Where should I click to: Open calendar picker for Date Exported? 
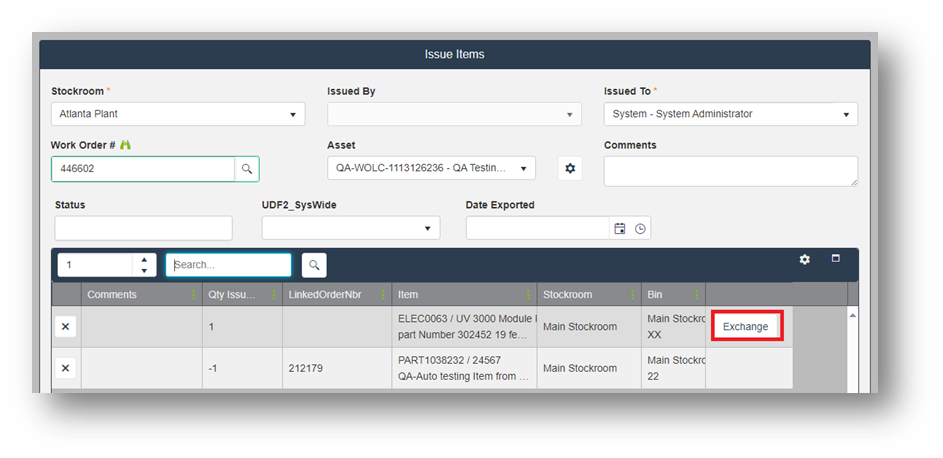[x=620, y=228]
